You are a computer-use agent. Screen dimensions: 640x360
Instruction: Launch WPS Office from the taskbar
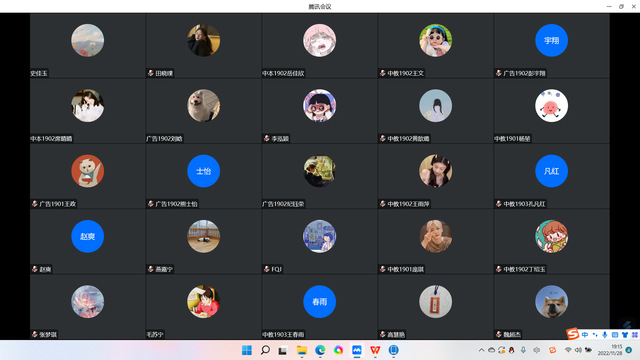[x=375, y=350]
